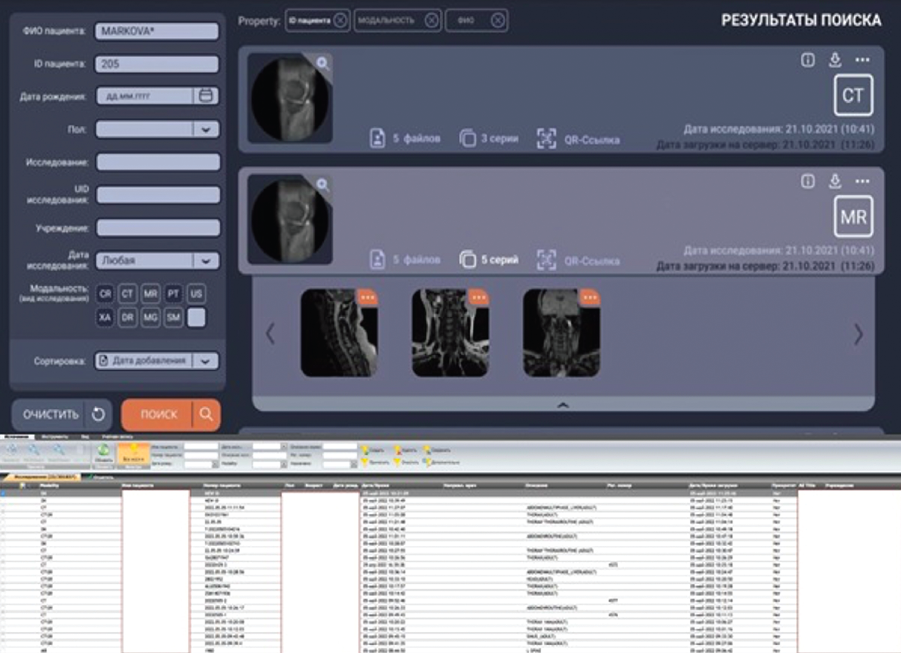Click the ФИО пациента field containing MARKOVA*

pos(157,31)
